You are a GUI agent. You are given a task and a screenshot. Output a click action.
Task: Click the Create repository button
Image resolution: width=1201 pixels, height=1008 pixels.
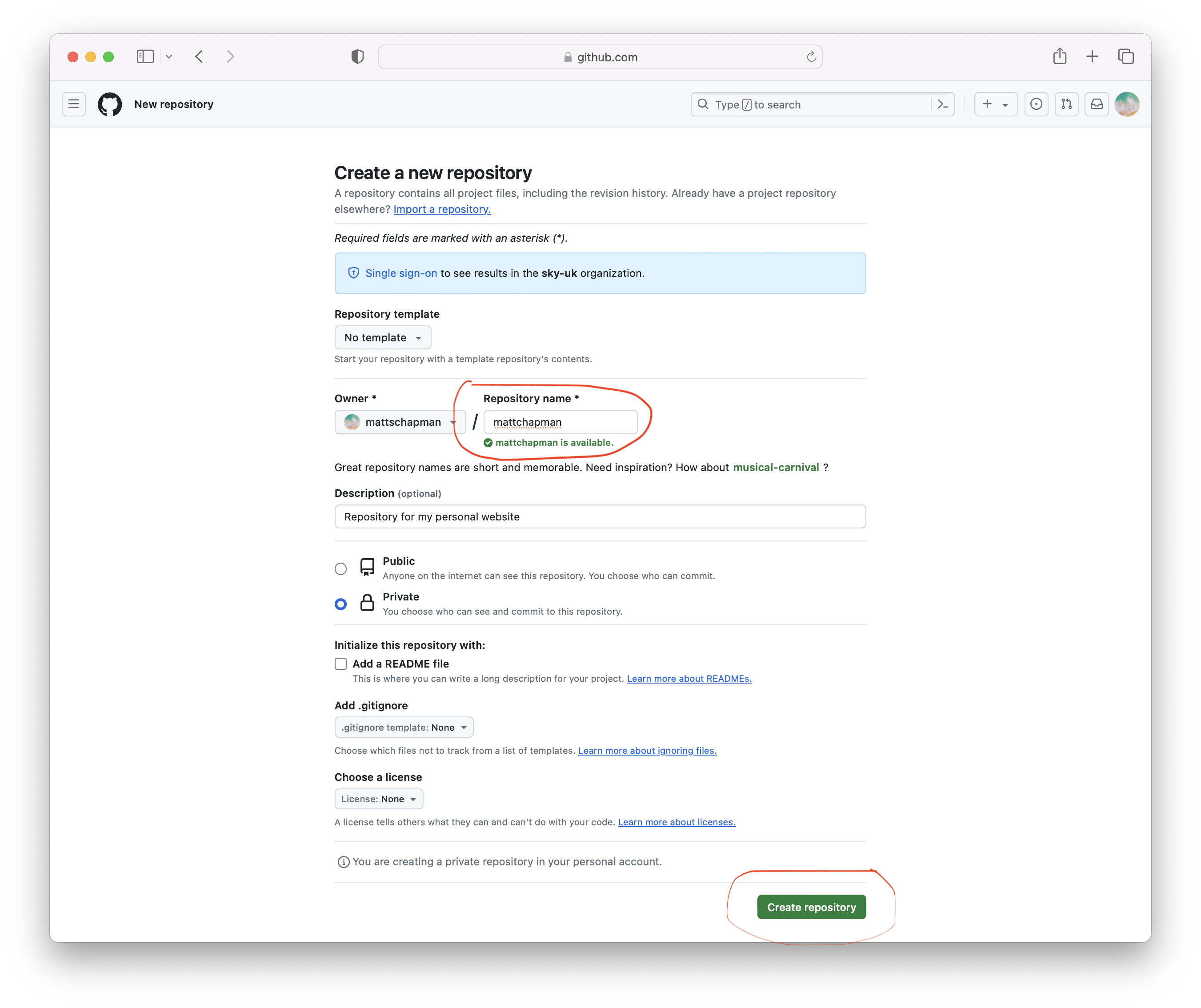pos(811,907)
